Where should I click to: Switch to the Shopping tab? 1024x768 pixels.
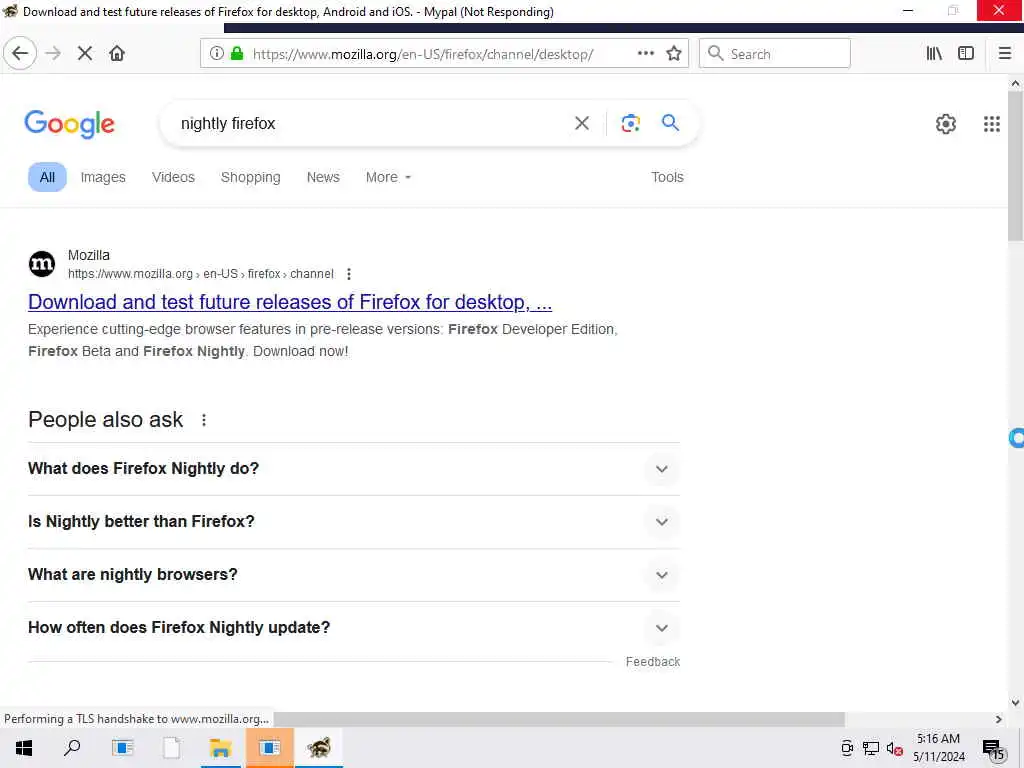250,177
